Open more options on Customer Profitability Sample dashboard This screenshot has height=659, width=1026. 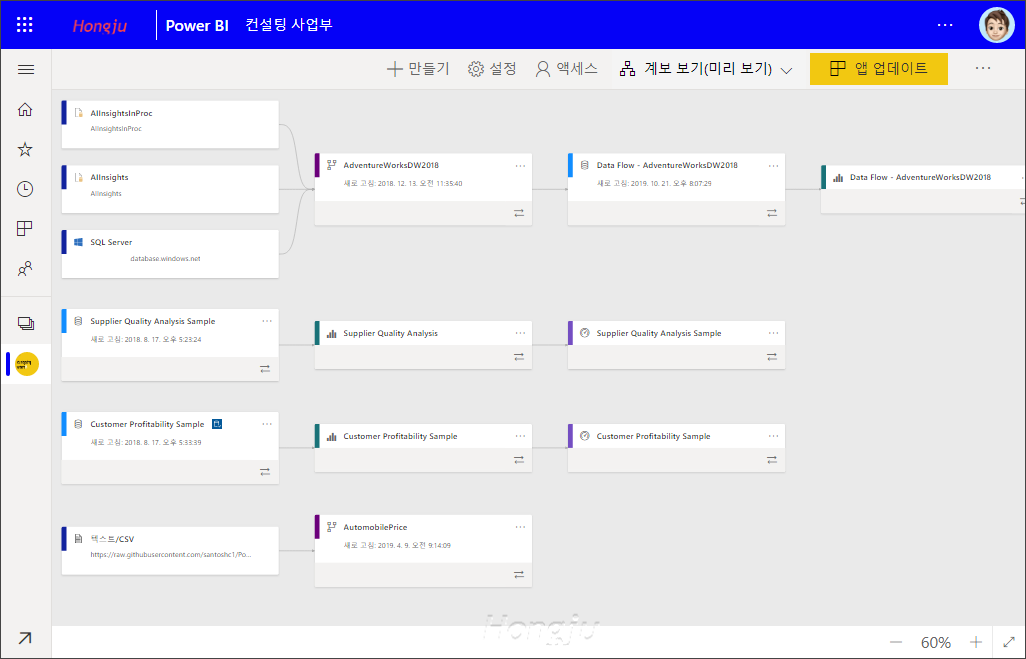click(773, 436)
